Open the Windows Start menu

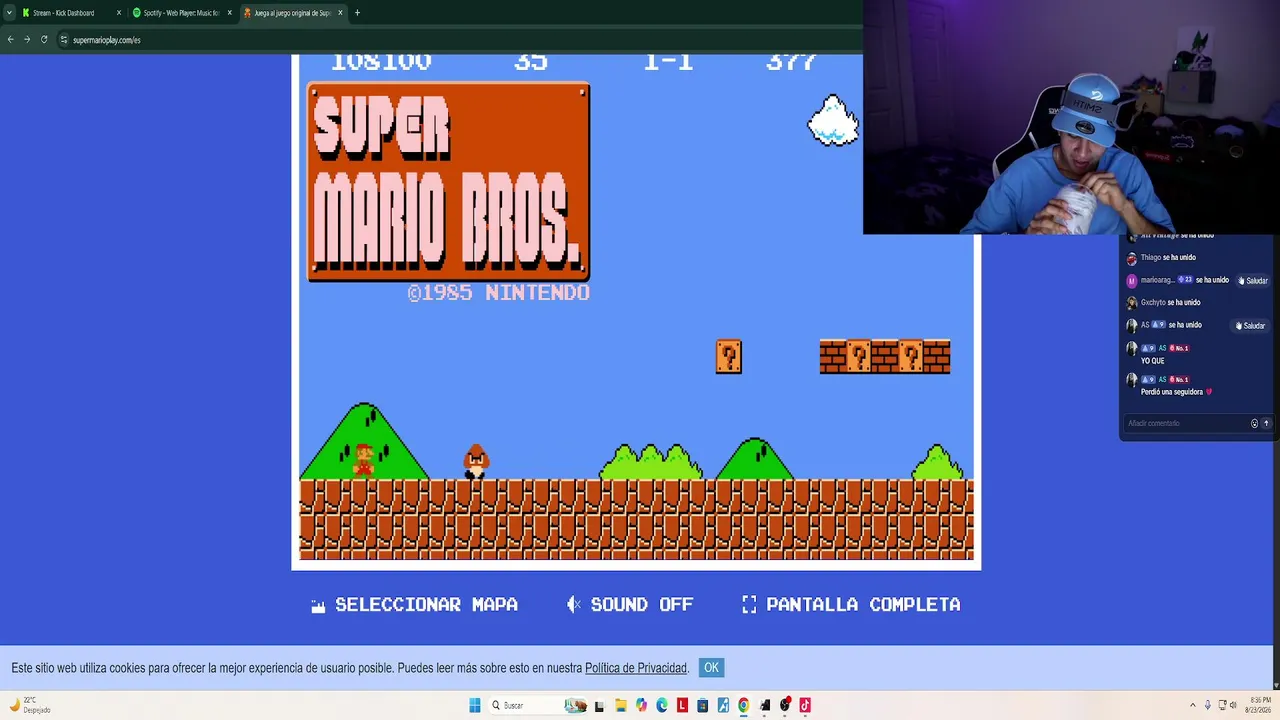(x=475, y=705)
